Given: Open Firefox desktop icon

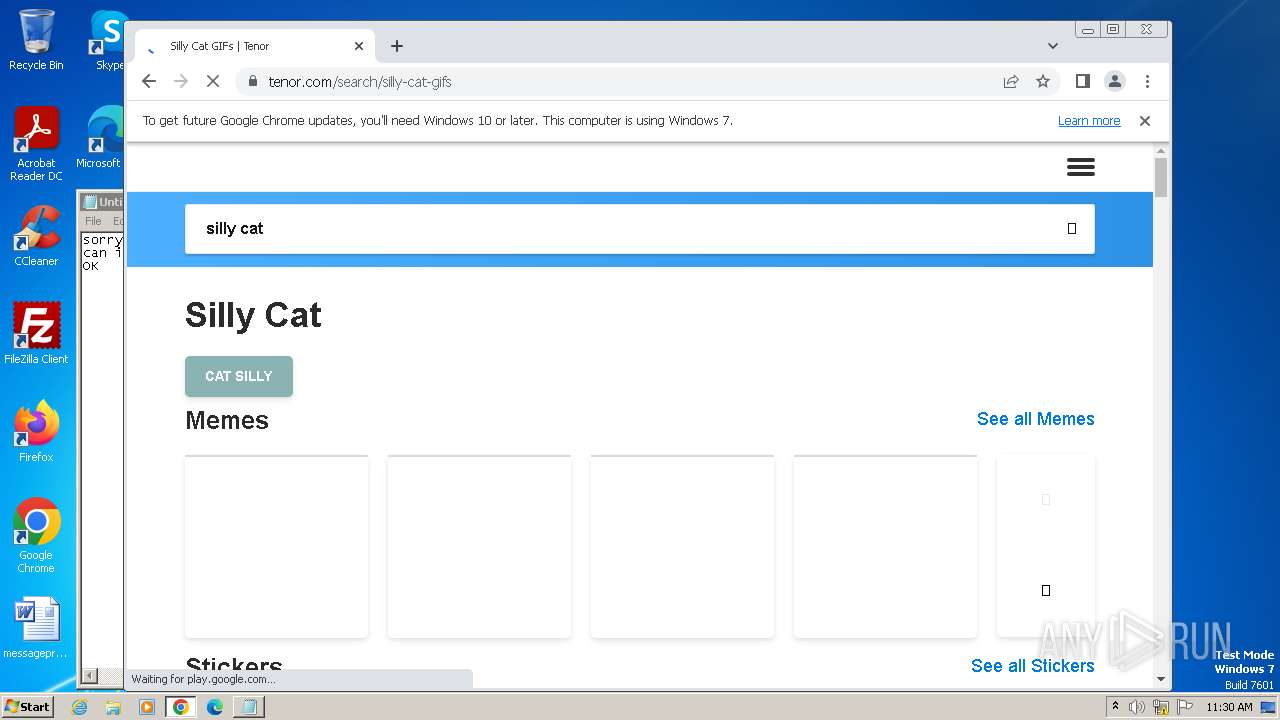Looking at the screenshot, I should (36, 431).
